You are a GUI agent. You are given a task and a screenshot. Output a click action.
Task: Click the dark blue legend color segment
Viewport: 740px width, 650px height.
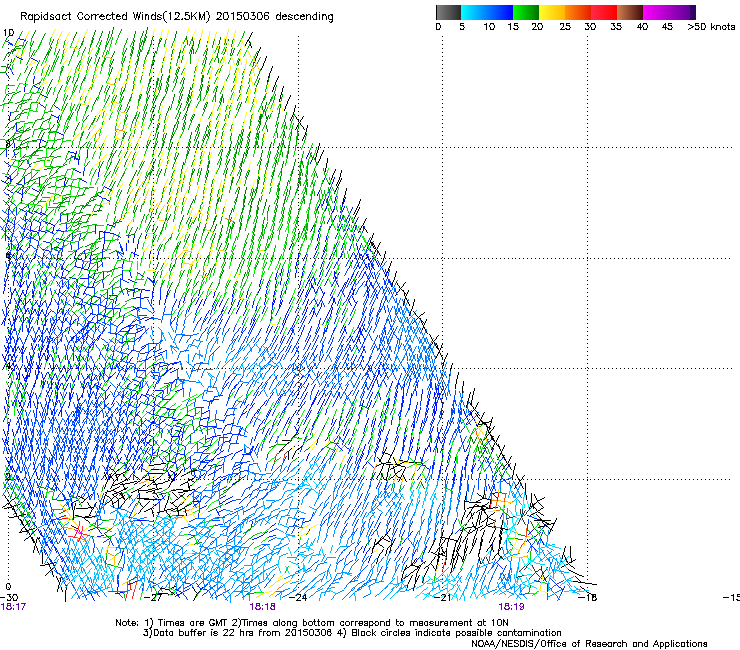click(500, 12)
